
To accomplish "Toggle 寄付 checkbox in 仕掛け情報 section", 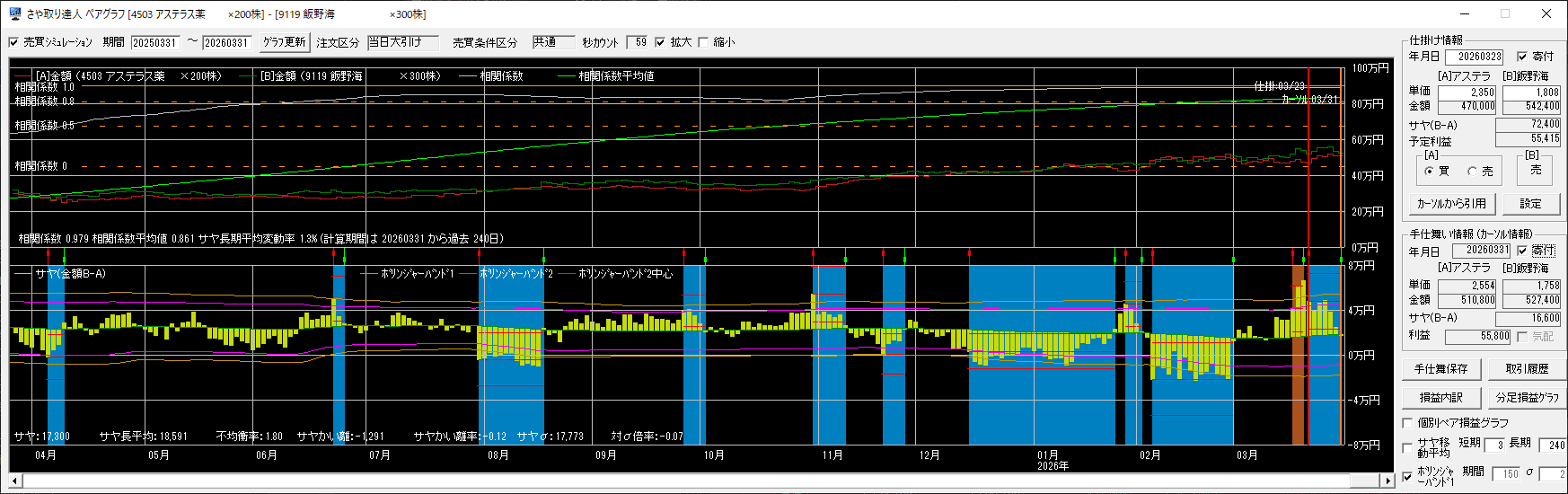I will tap(1522, 56).
